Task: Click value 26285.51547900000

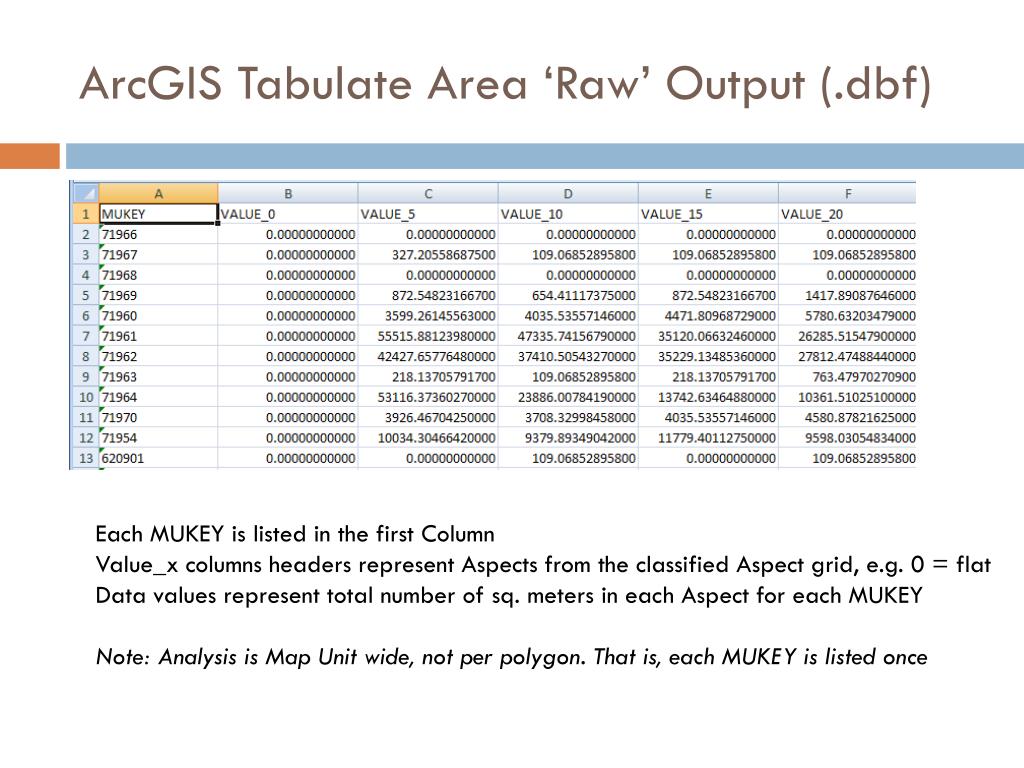Action: point(848,336)
